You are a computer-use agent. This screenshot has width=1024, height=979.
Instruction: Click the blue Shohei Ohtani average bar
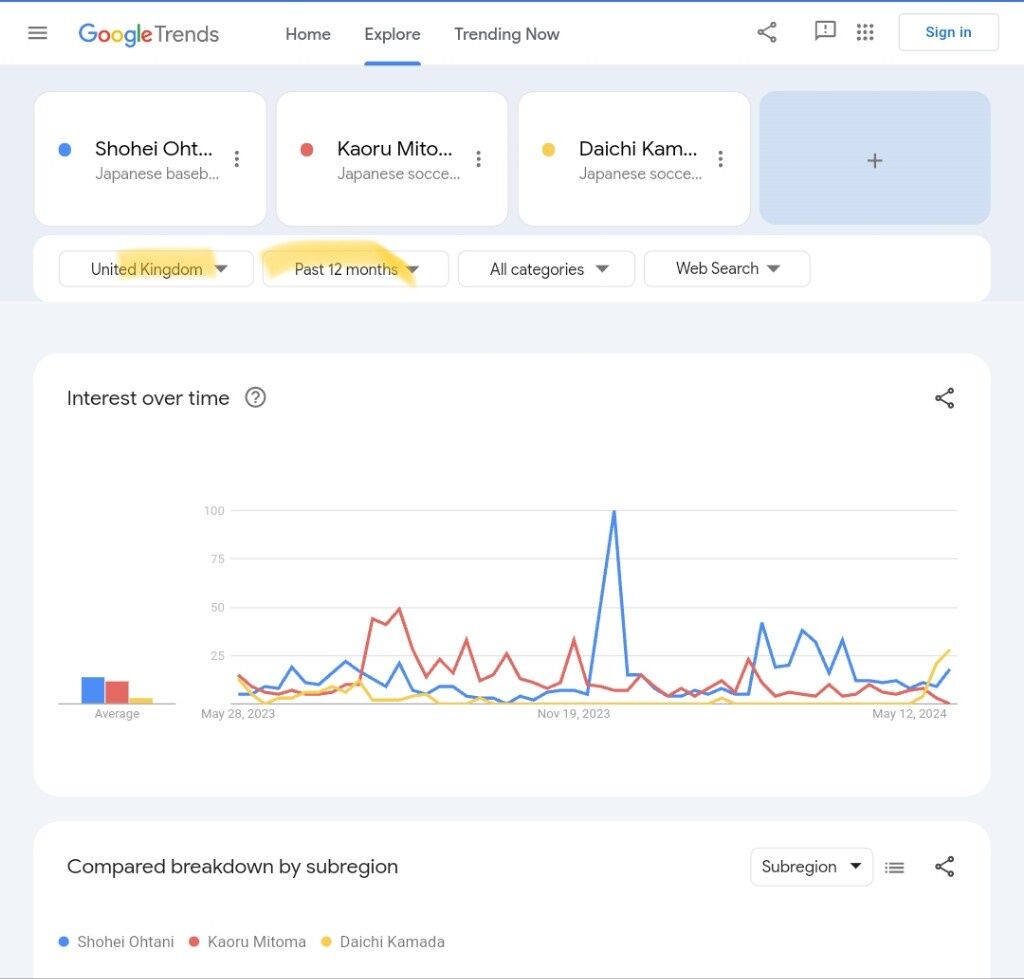coord(93,690)
